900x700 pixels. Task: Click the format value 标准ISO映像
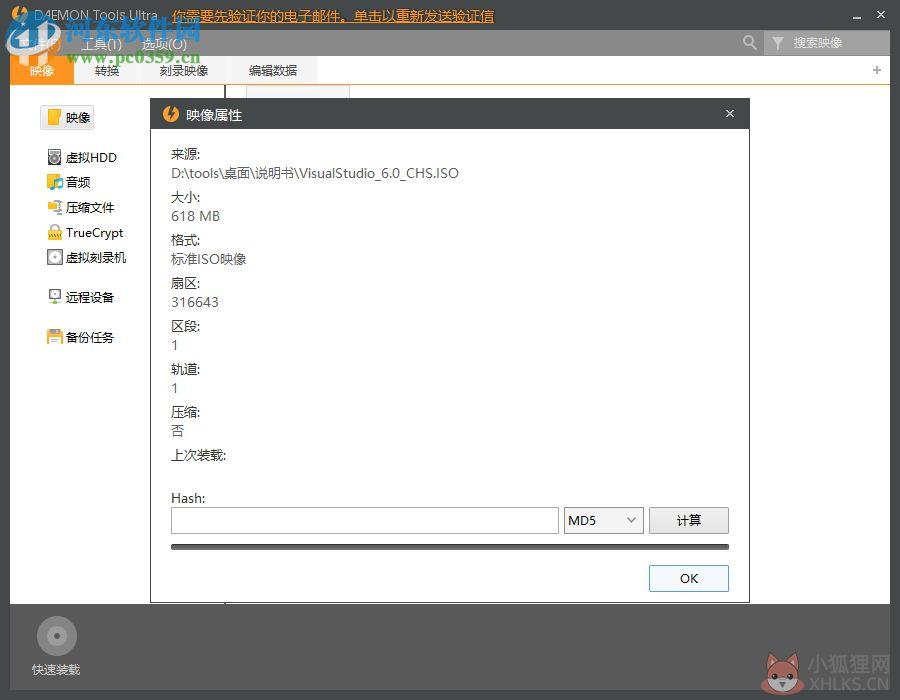tap(208, 259)
